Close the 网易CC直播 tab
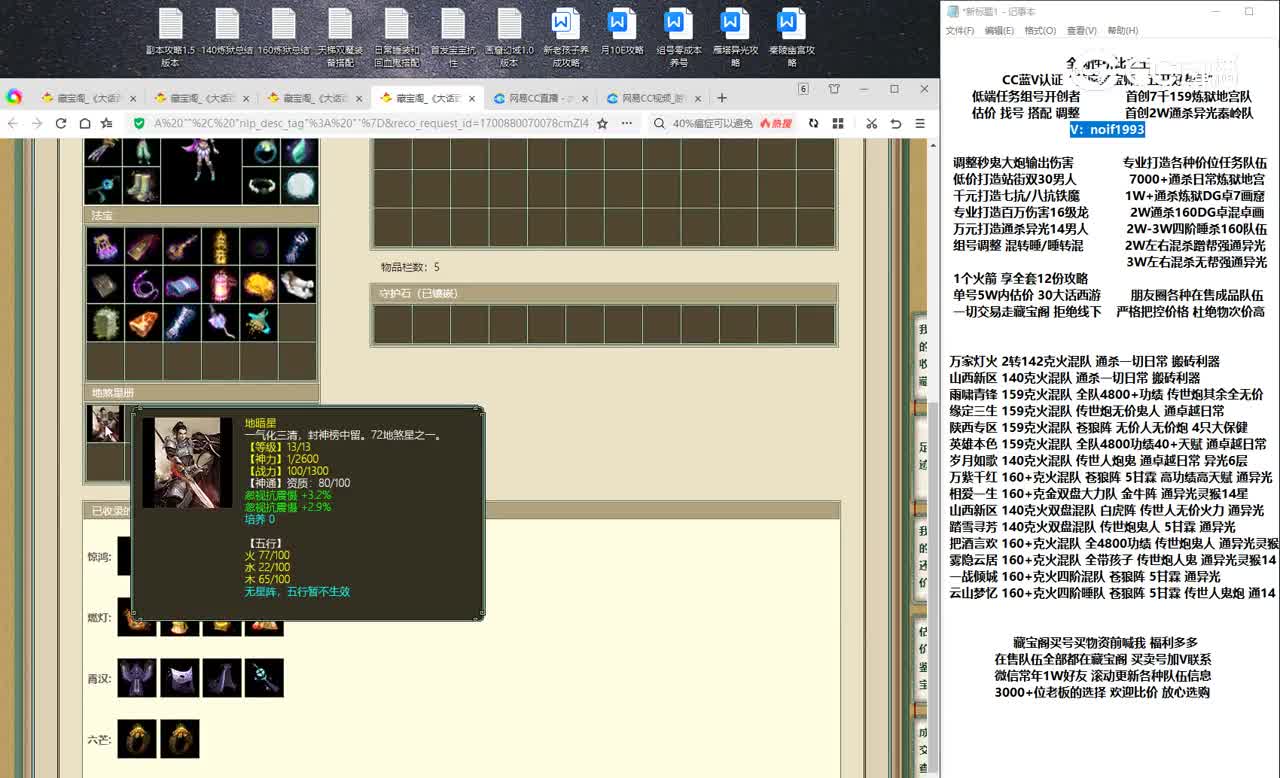1280x778 pixels. 584,98
